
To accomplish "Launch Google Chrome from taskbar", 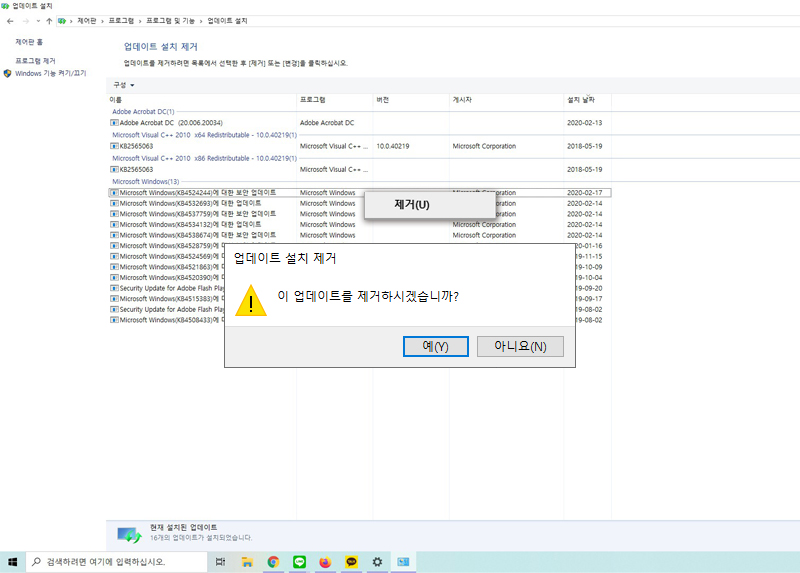I will [x=273, y=562].
